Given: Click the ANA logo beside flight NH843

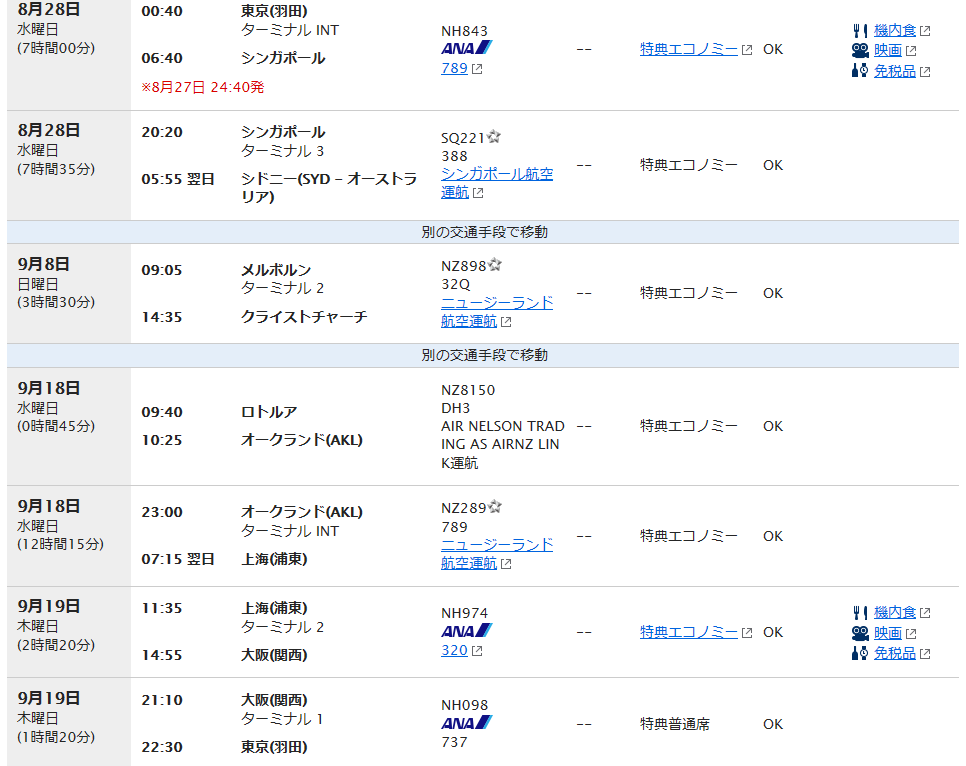Looking at the screenshot, I should coord(466,47).
